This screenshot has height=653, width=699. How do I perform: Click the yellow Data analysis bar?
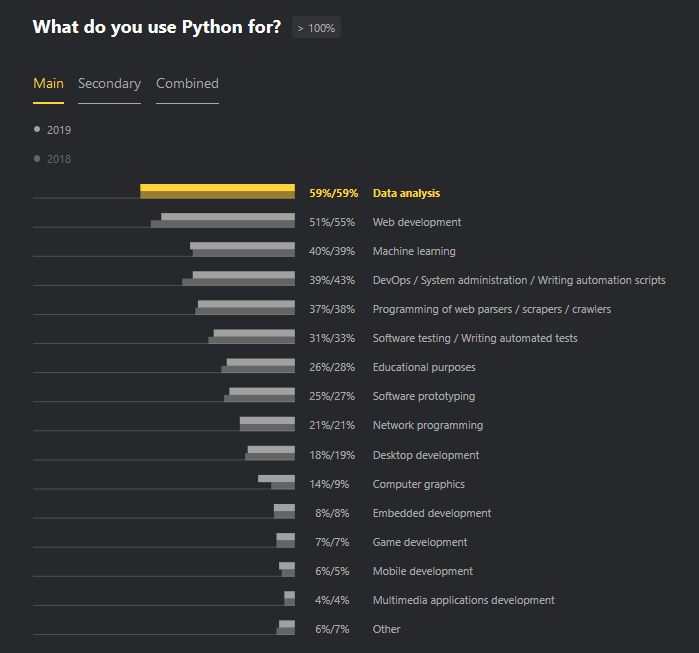pos(217,191)
